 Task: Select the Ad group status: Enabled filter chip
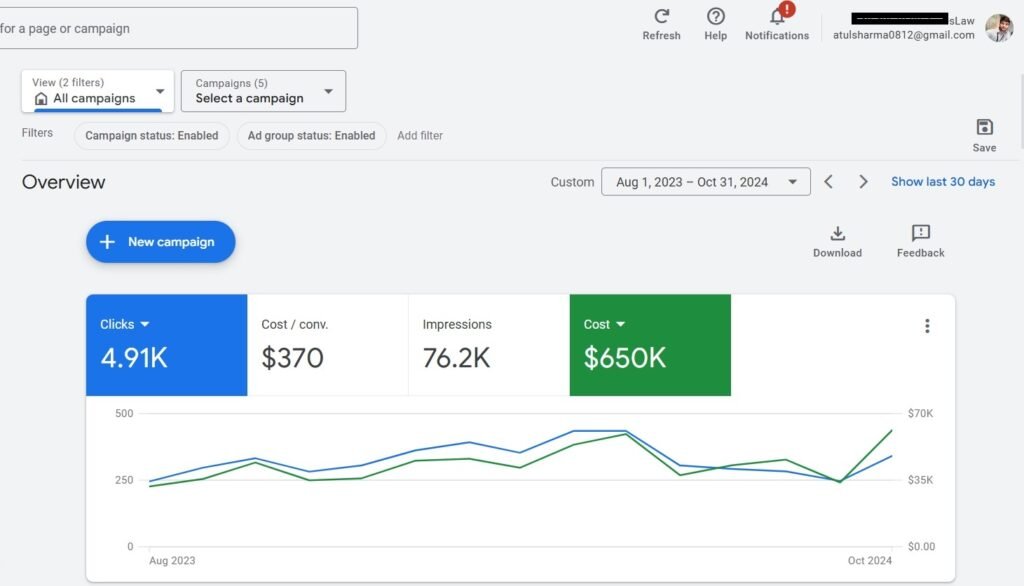tap(311, 135)
